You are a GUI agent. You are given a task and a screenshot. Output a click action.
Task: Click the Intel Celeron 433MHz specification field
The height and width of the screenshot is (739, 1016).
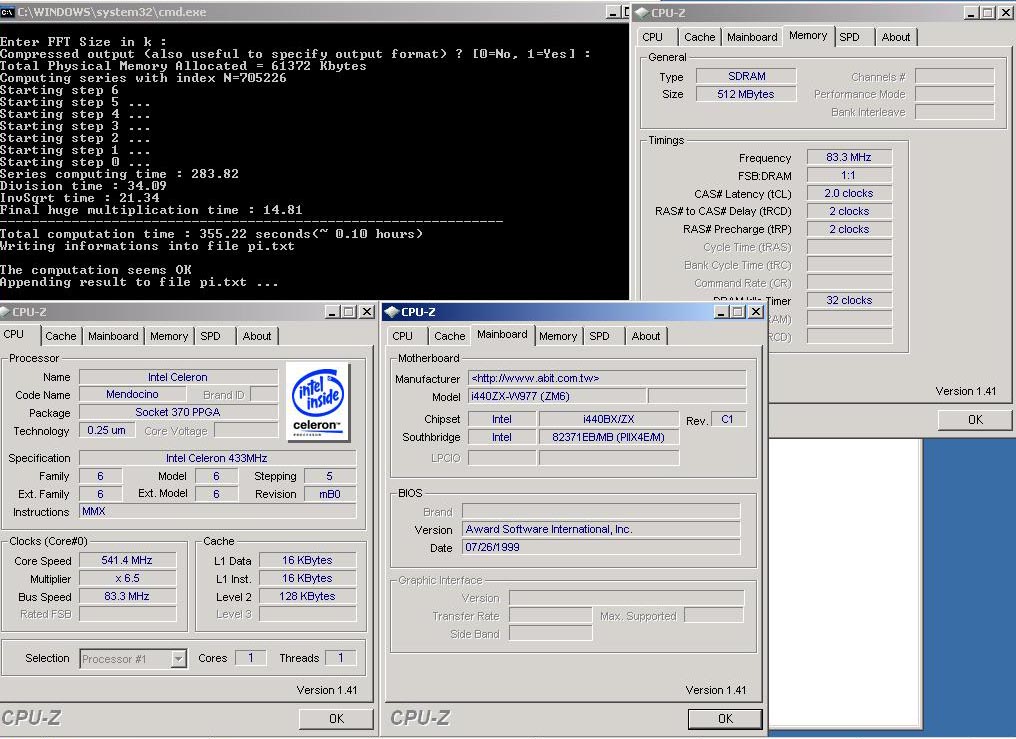[217, 458]
